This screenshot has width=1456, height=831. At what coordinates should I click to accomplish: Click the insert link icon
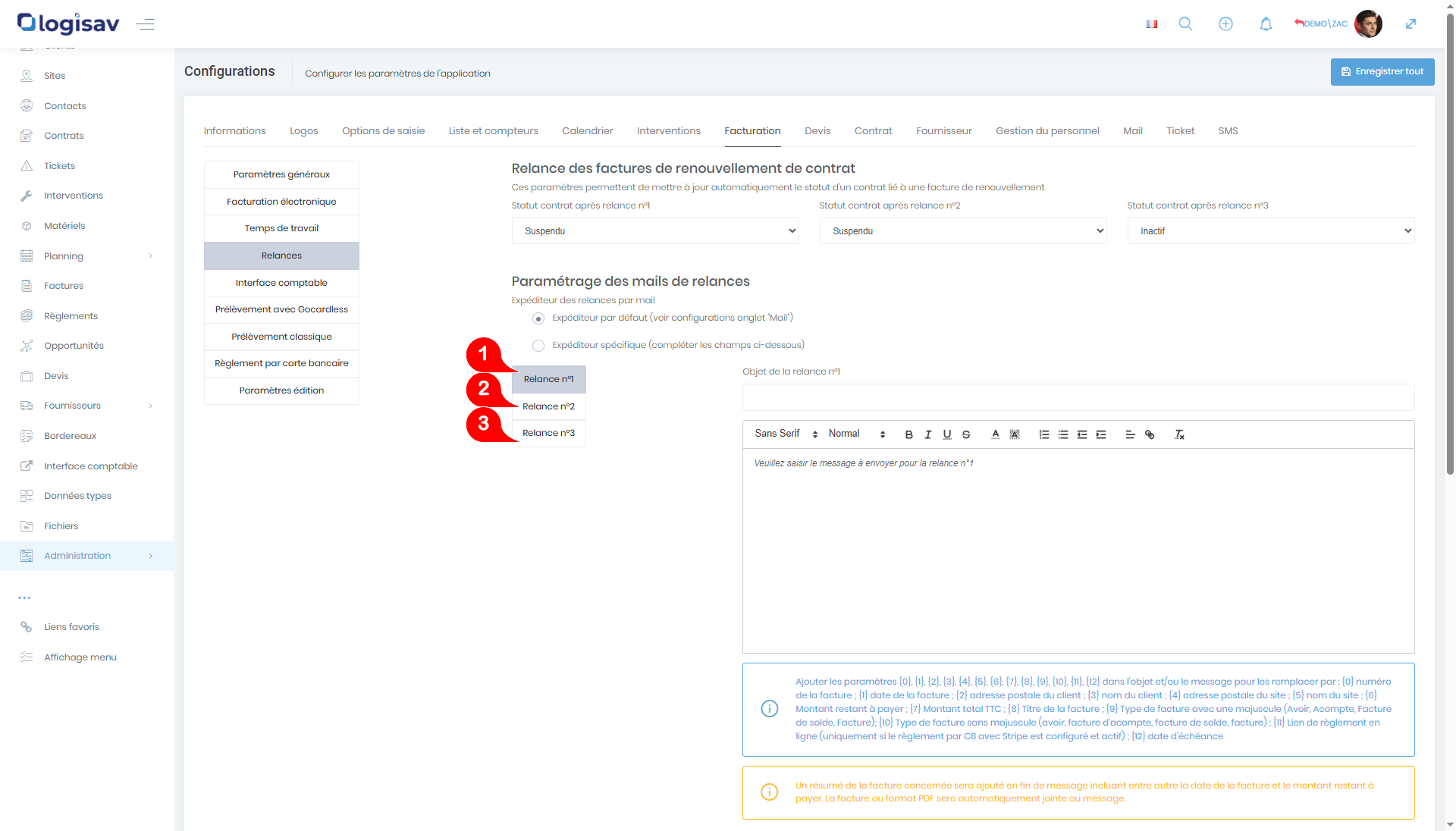(x=1150, y=434)
